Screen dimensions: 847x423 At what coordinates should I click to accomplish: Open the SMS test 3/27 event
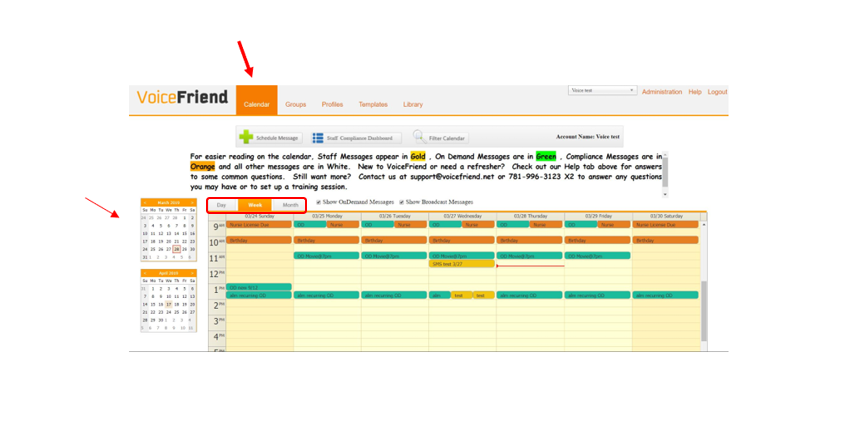click(462, 264)
